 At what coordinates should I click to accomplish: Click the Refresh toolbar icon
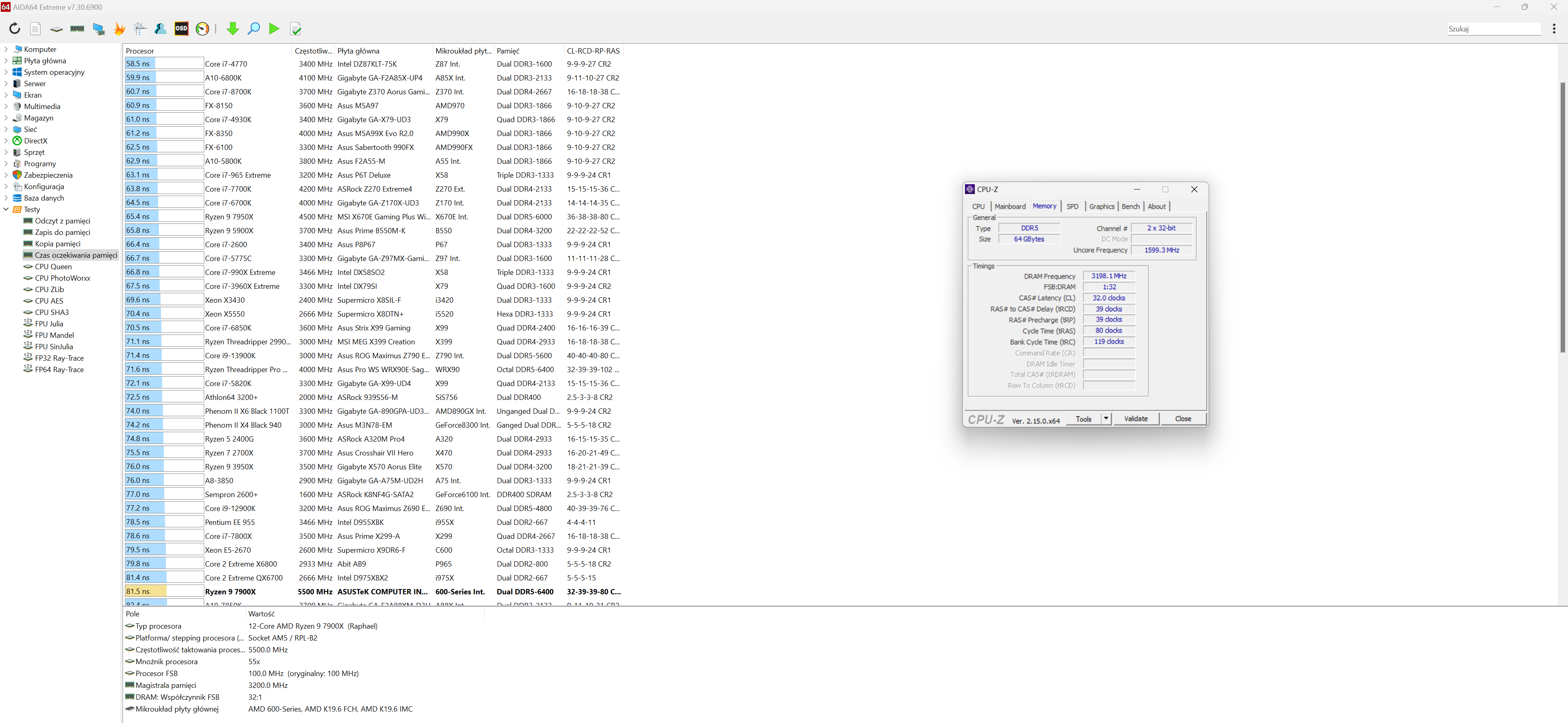tap(15, 29)
